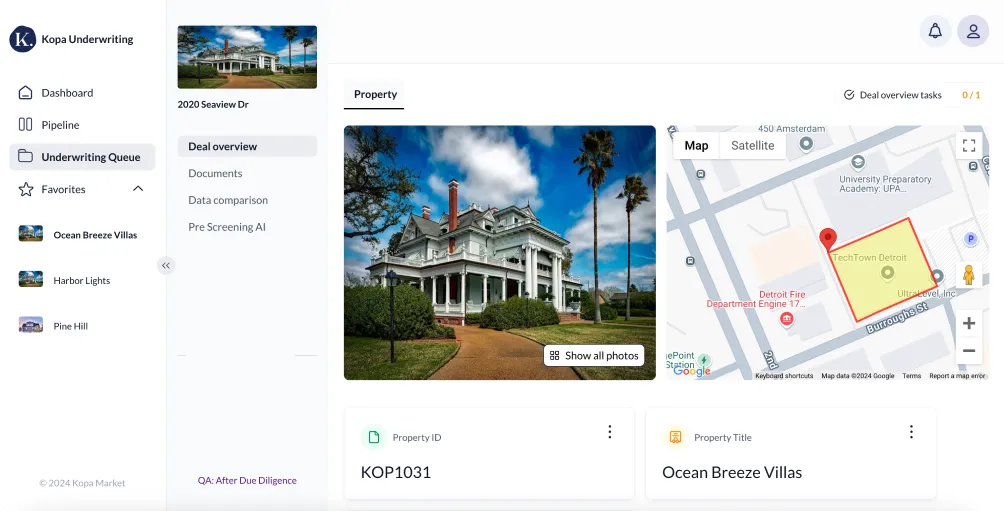
Task: Open Underwriting Queue
Action: tap(82, 157)
